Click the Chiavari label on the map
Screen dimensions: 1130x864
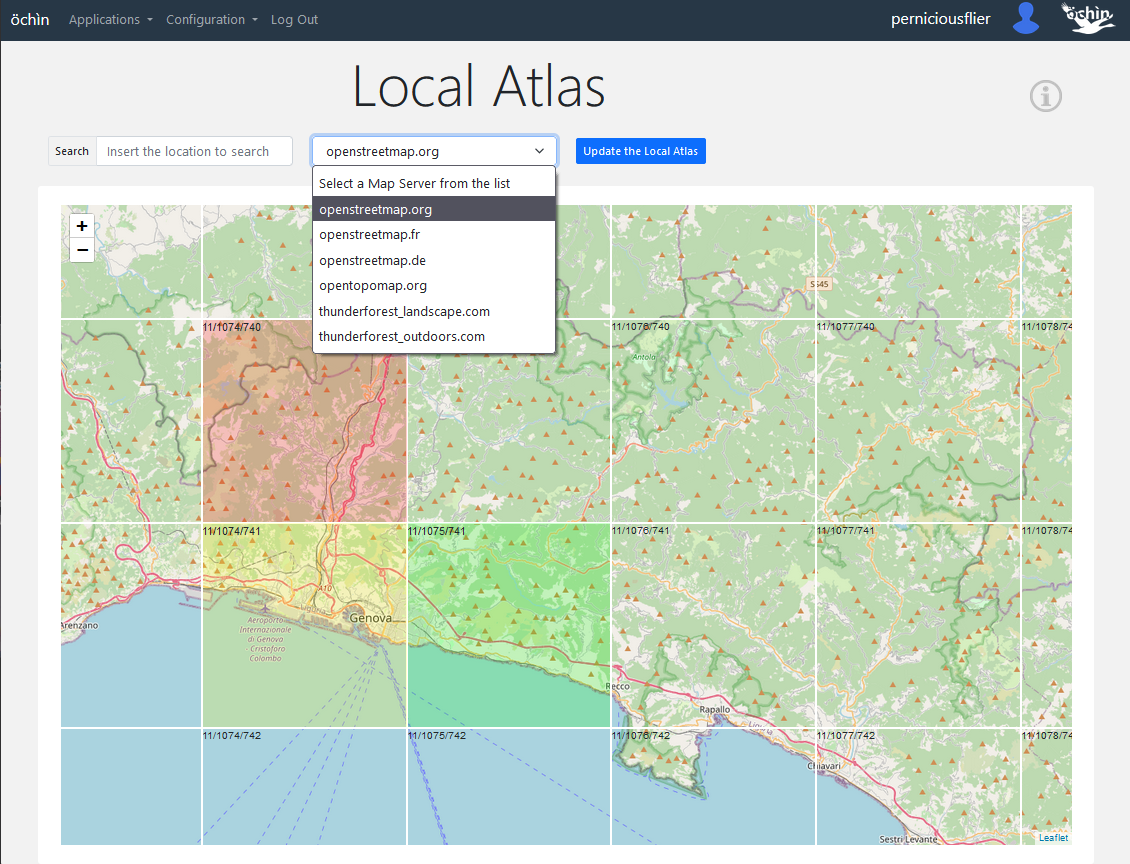pos(824,766)
